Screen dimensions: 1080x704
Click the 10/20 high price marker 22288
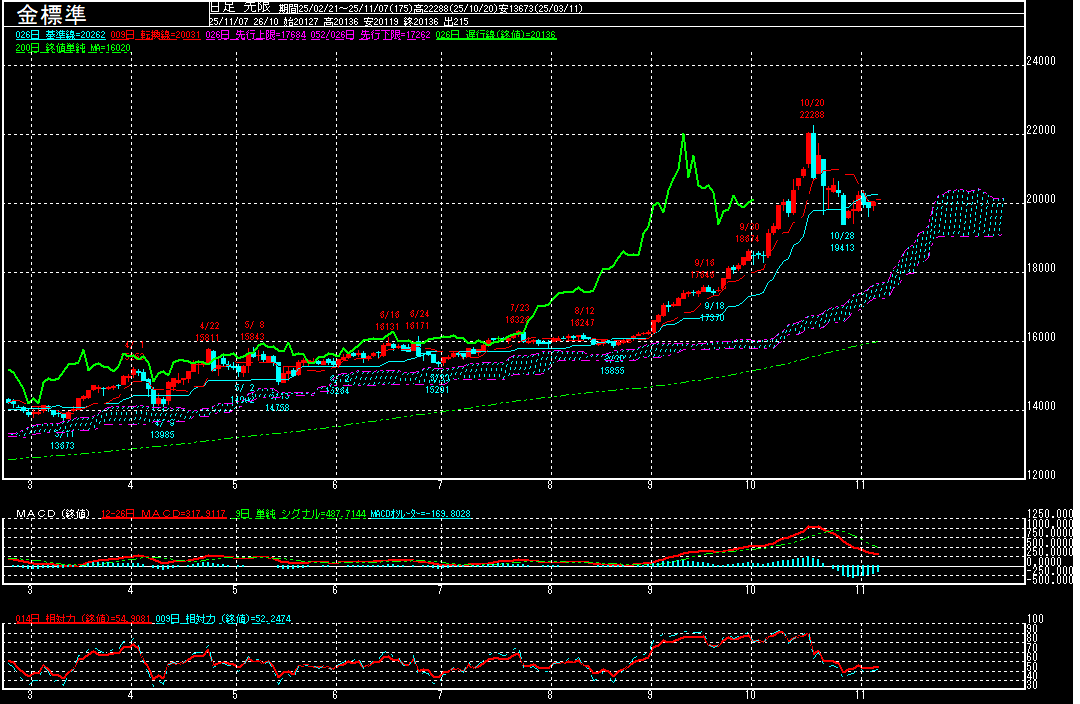coord(812,114)
